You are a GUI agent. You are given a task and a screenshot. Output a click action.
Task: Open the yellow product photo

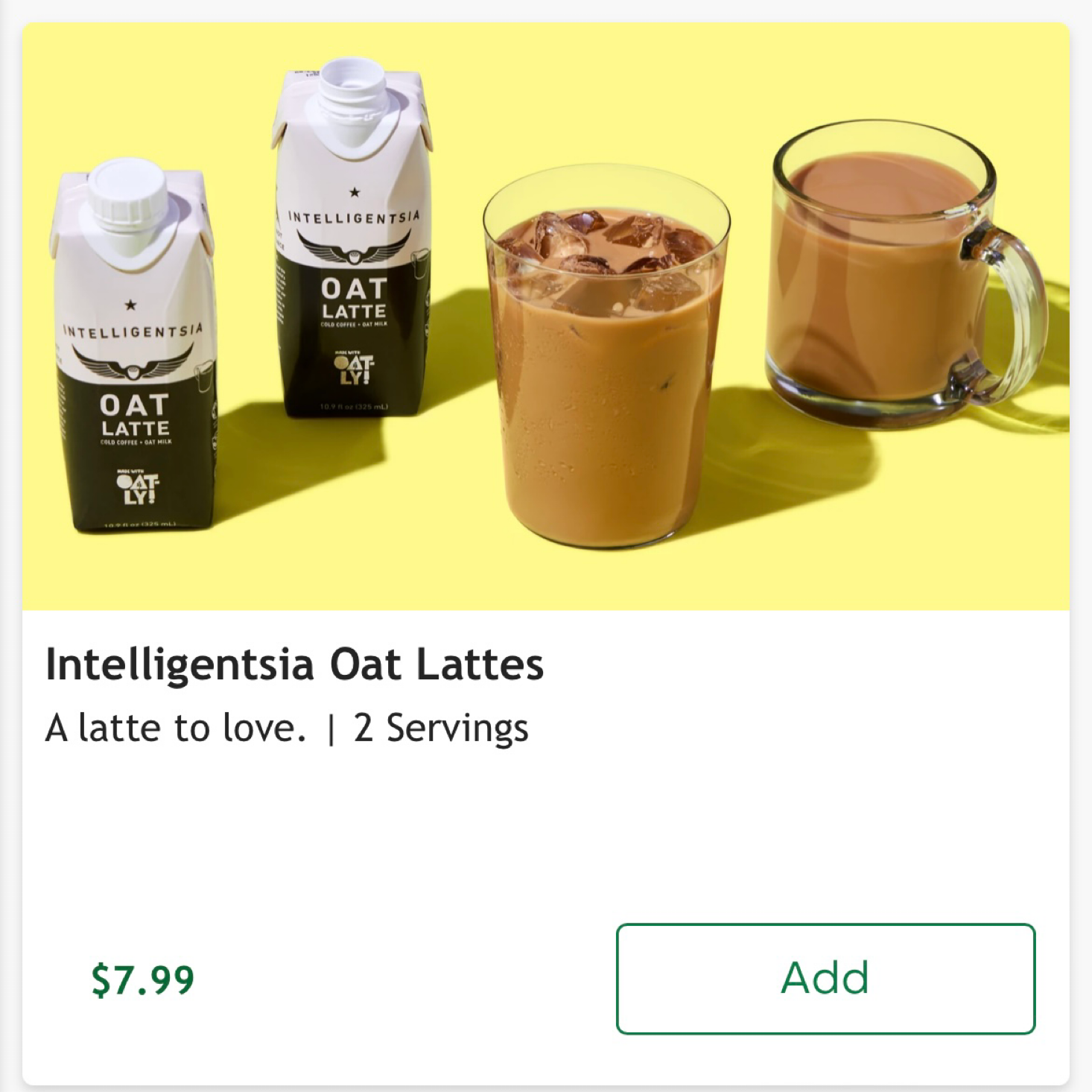tap(546, 317)
